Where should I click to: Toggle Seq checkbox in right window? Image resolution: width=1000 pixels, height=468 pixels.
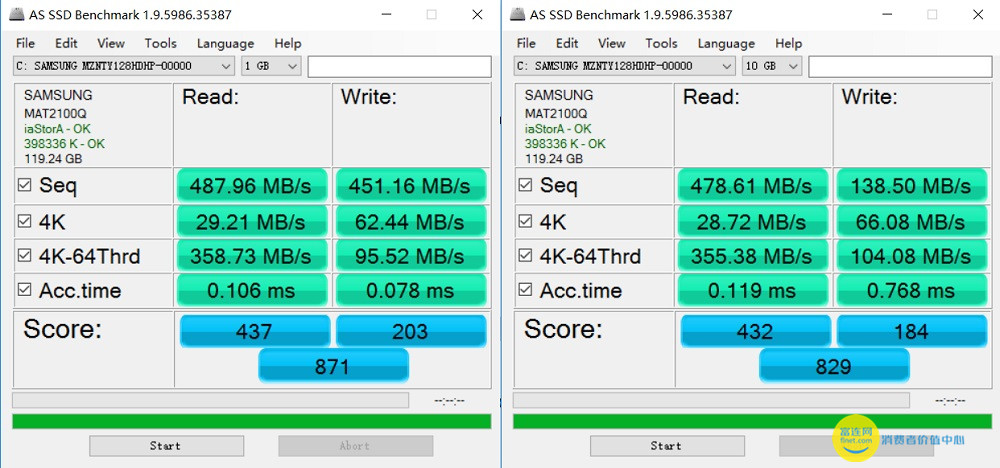(x=525, y=186)
